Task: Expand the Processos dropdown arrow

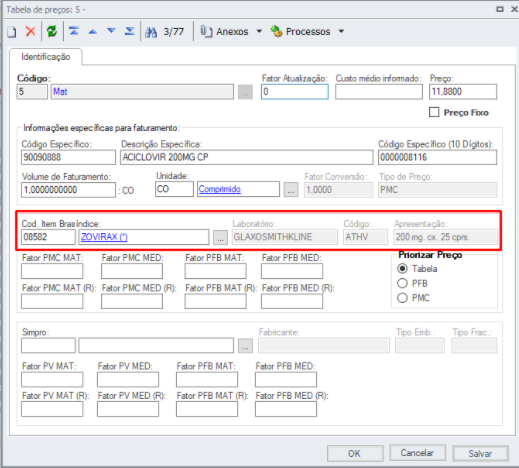Action: (341, 32)
